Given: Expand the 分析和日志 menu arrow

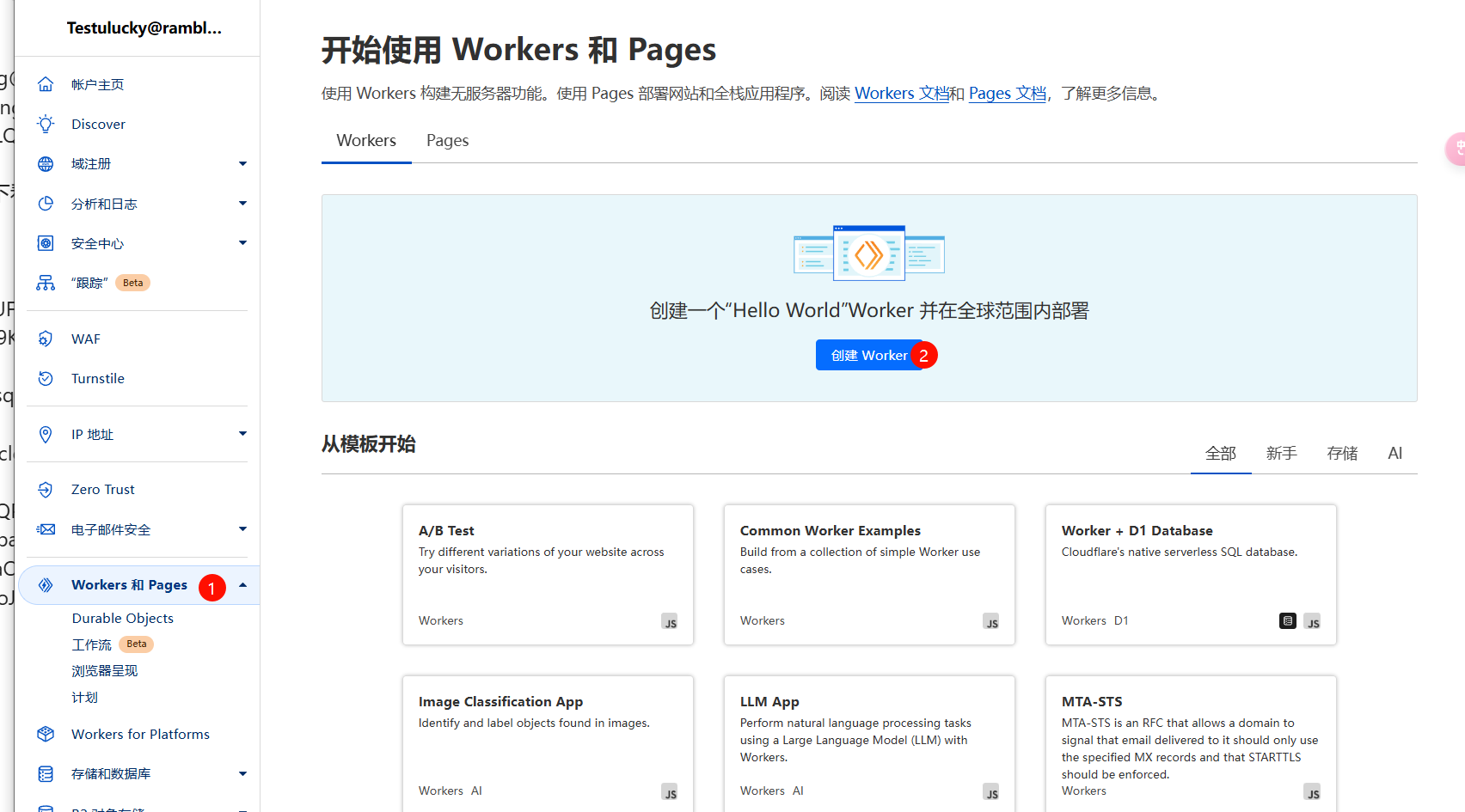Looking at the screenshot, I should (x=242, y=203).
